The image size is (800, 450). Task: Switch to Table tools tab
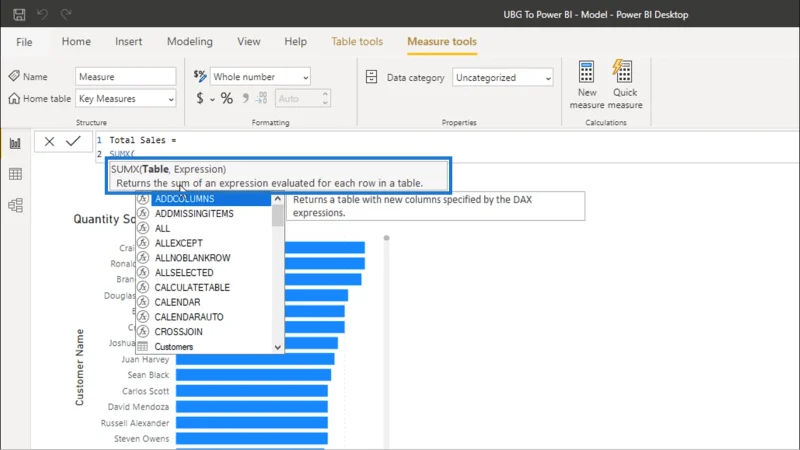357,41
